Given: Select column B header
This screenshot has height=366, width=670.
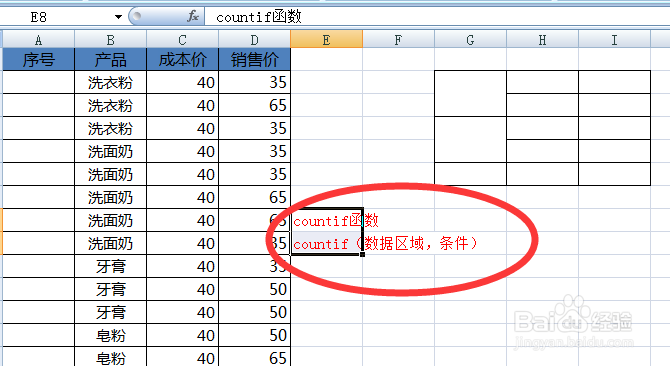Looking at the screenshot, I should pyautogui.click(x=110, y=40).
